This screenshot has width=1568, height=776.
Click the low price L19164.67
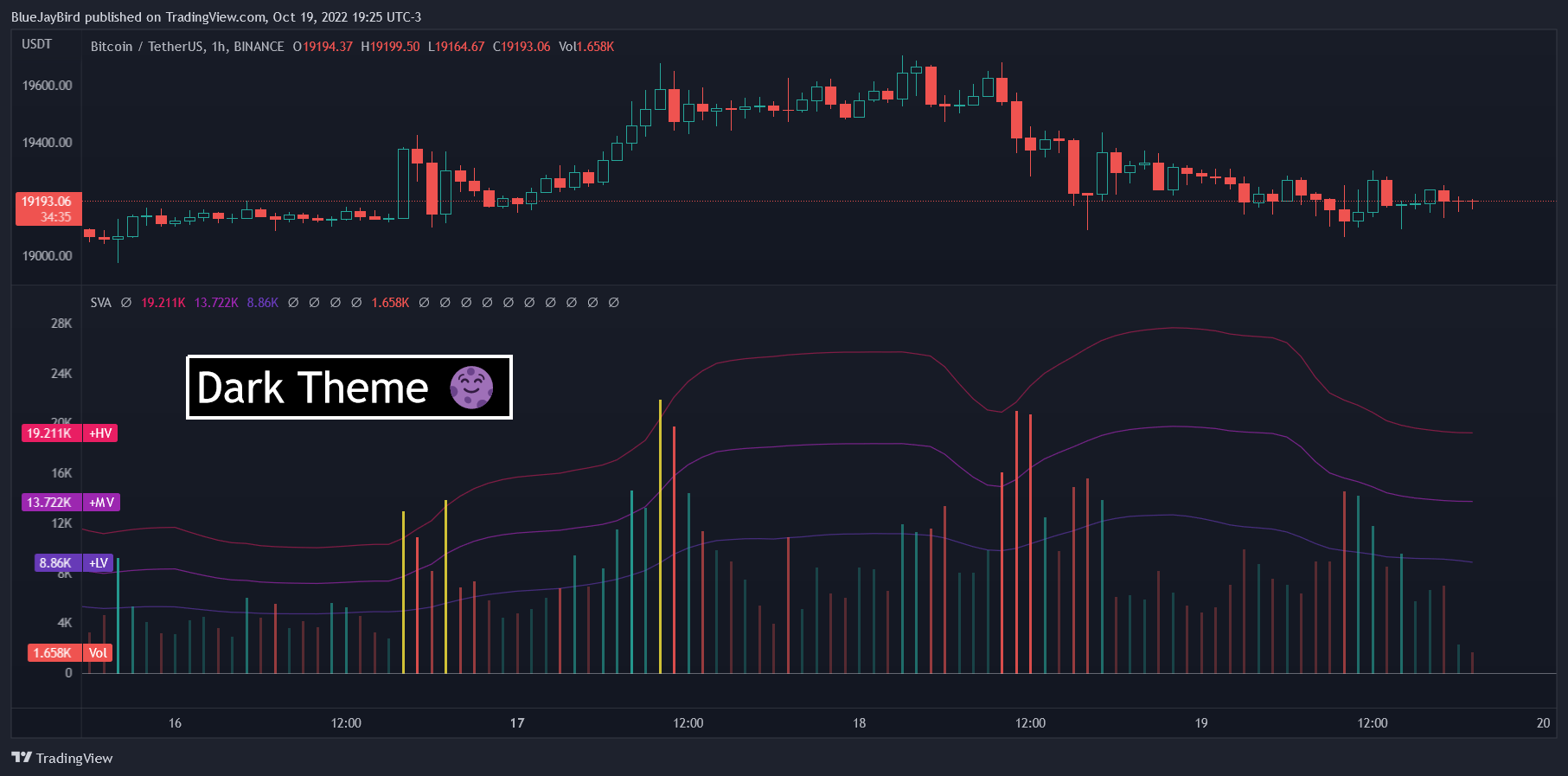tap(457, 47)
